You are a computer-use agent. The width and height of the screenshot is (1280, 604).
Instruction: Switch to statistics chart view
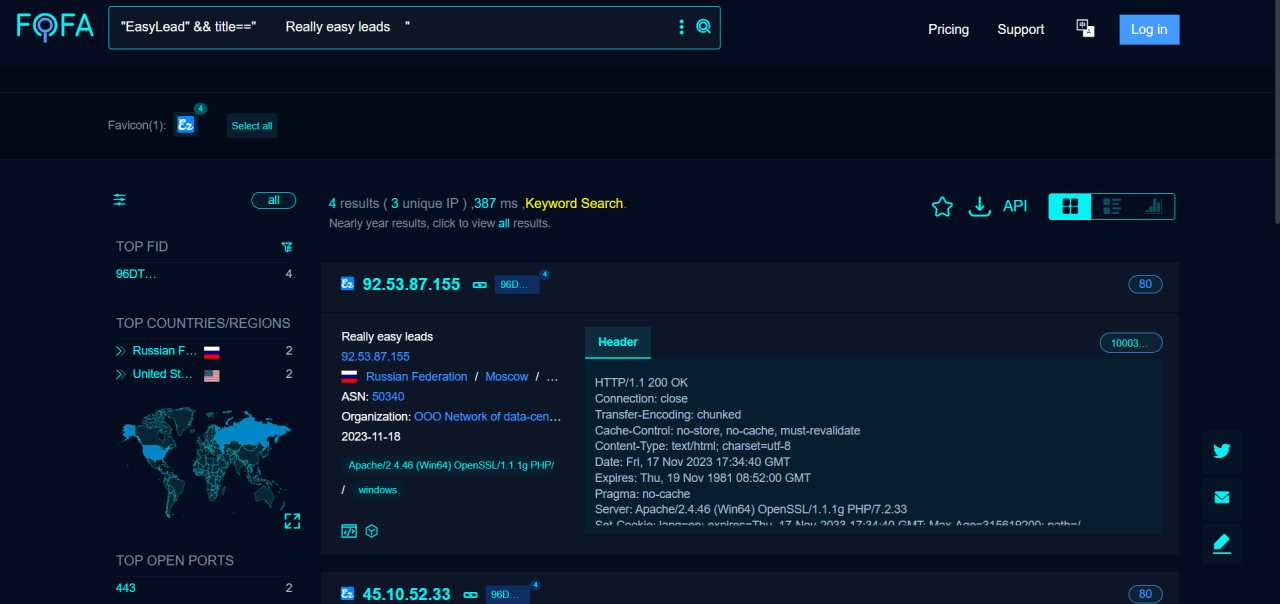tap(1154, 206)
